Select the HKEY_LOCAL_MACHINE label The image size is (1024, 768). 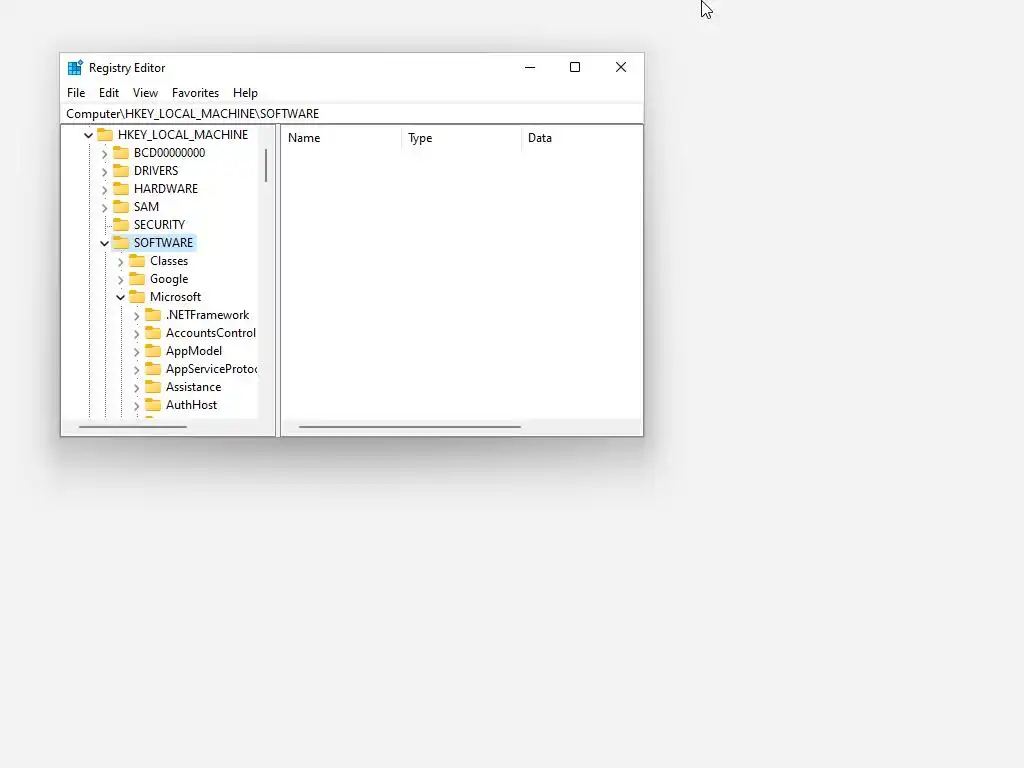[x=183, y=135]
